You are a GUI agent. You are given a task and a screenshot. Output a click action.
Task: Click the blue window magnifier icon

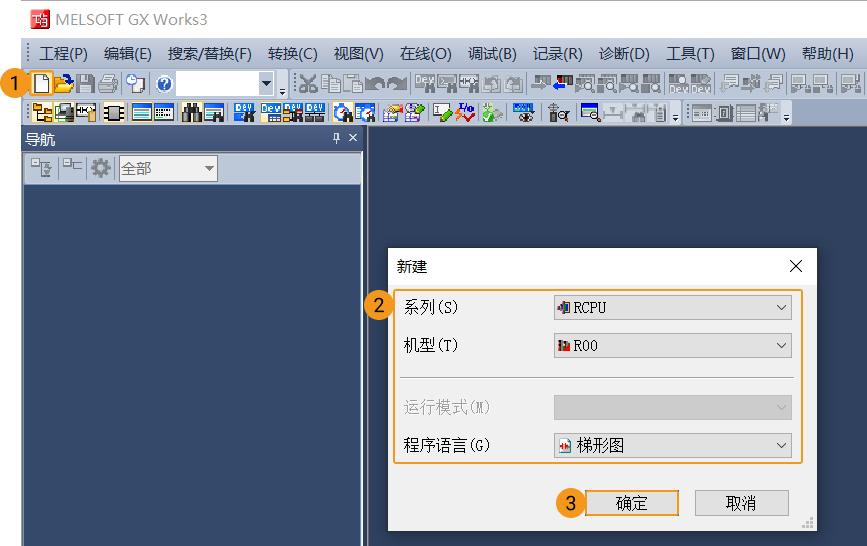[x=590, y=113]
